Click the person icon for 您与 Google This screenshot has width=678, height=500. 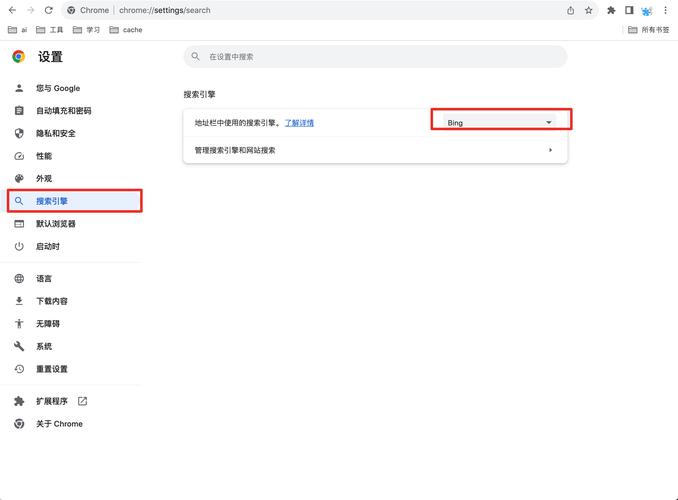[19, 88]
